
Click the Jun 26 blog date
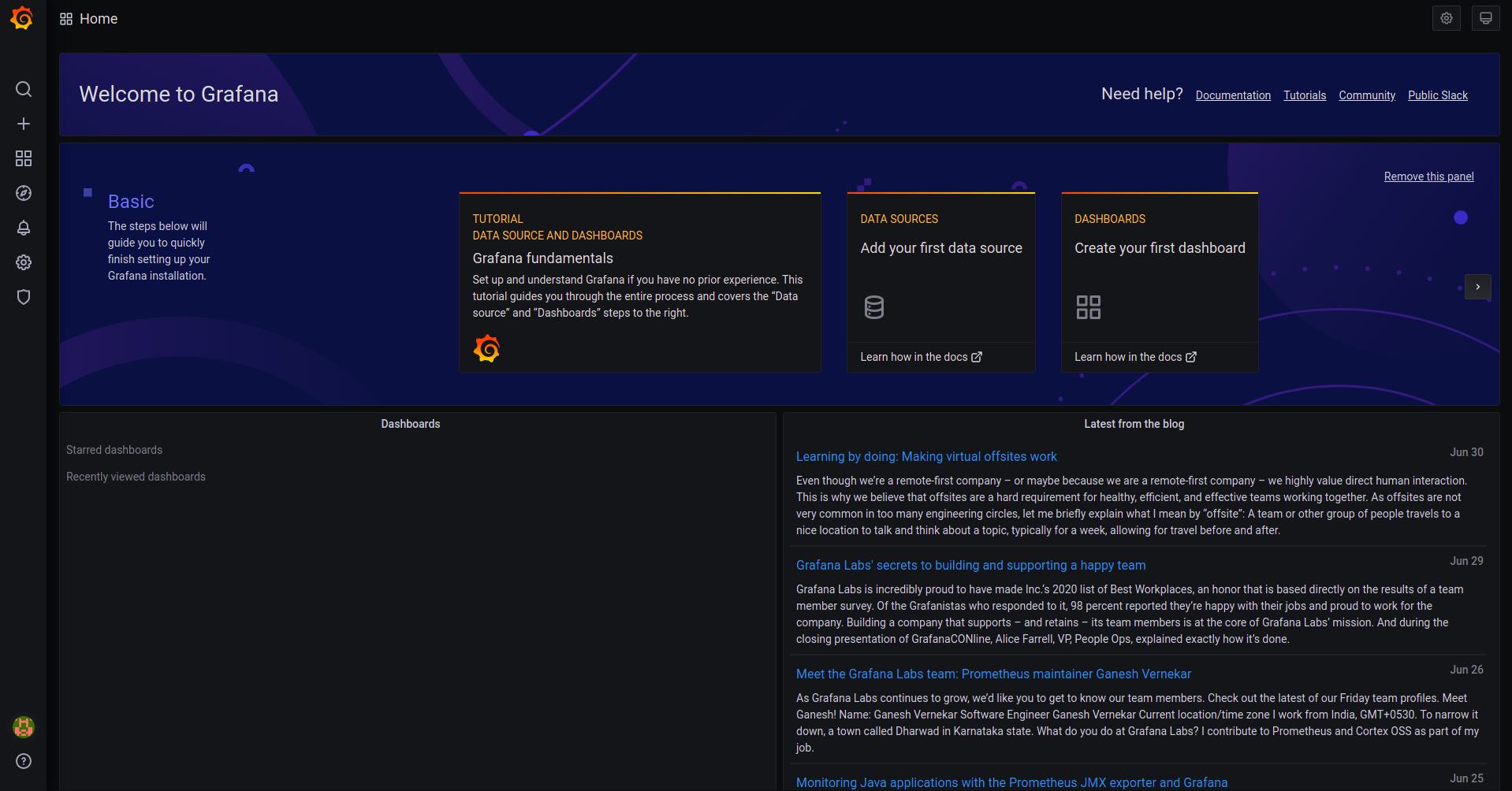tap(1466, 670)
